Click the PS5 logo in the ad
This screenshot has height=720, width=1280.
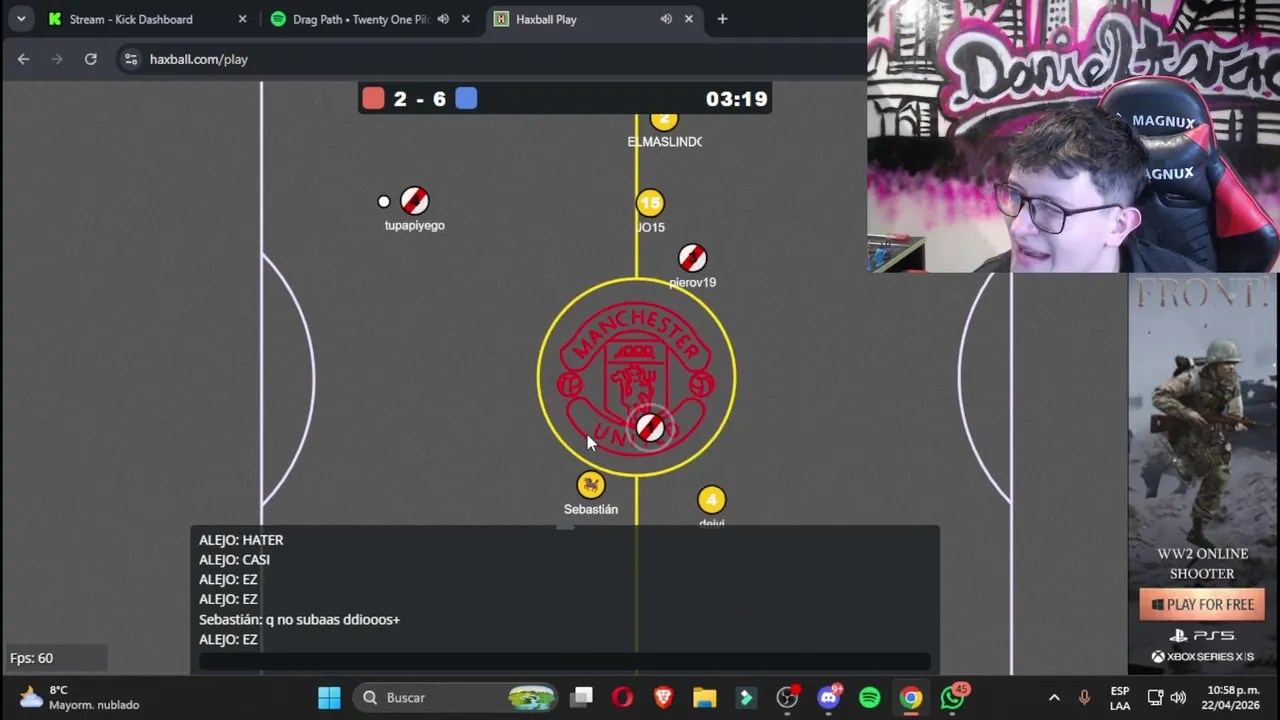coord(1202,635)
